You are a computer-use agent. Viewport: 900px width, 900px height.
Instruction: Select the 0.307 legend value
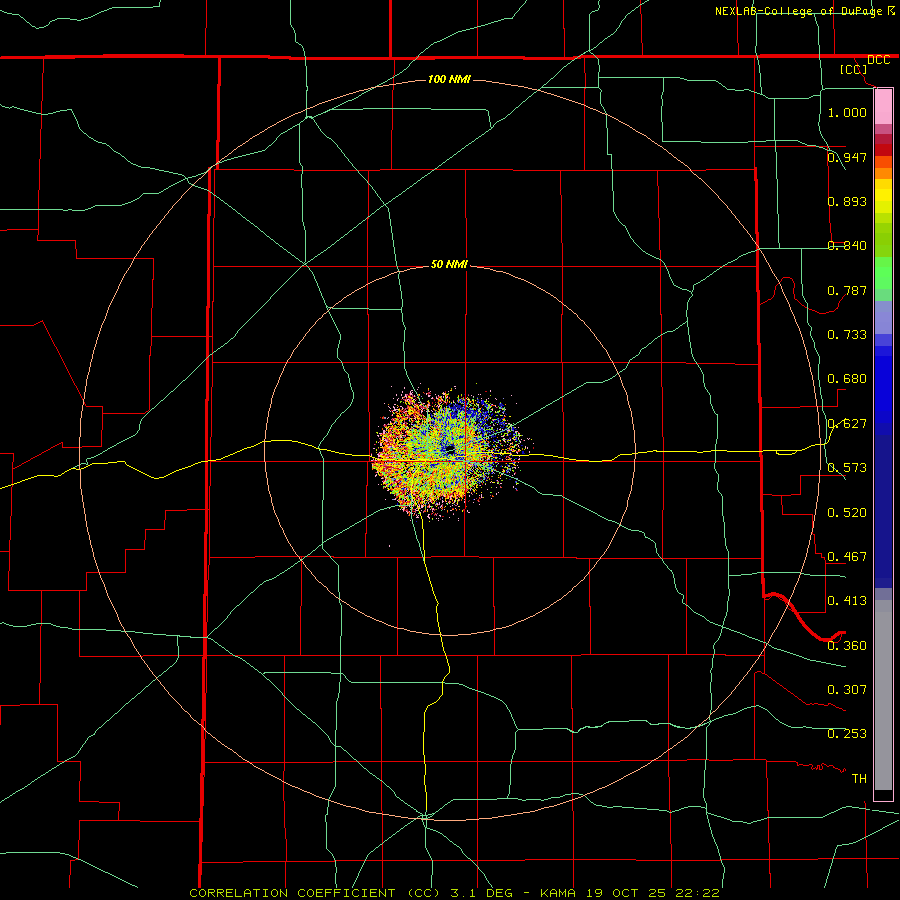pyautogui.click(x=847, y=690)
